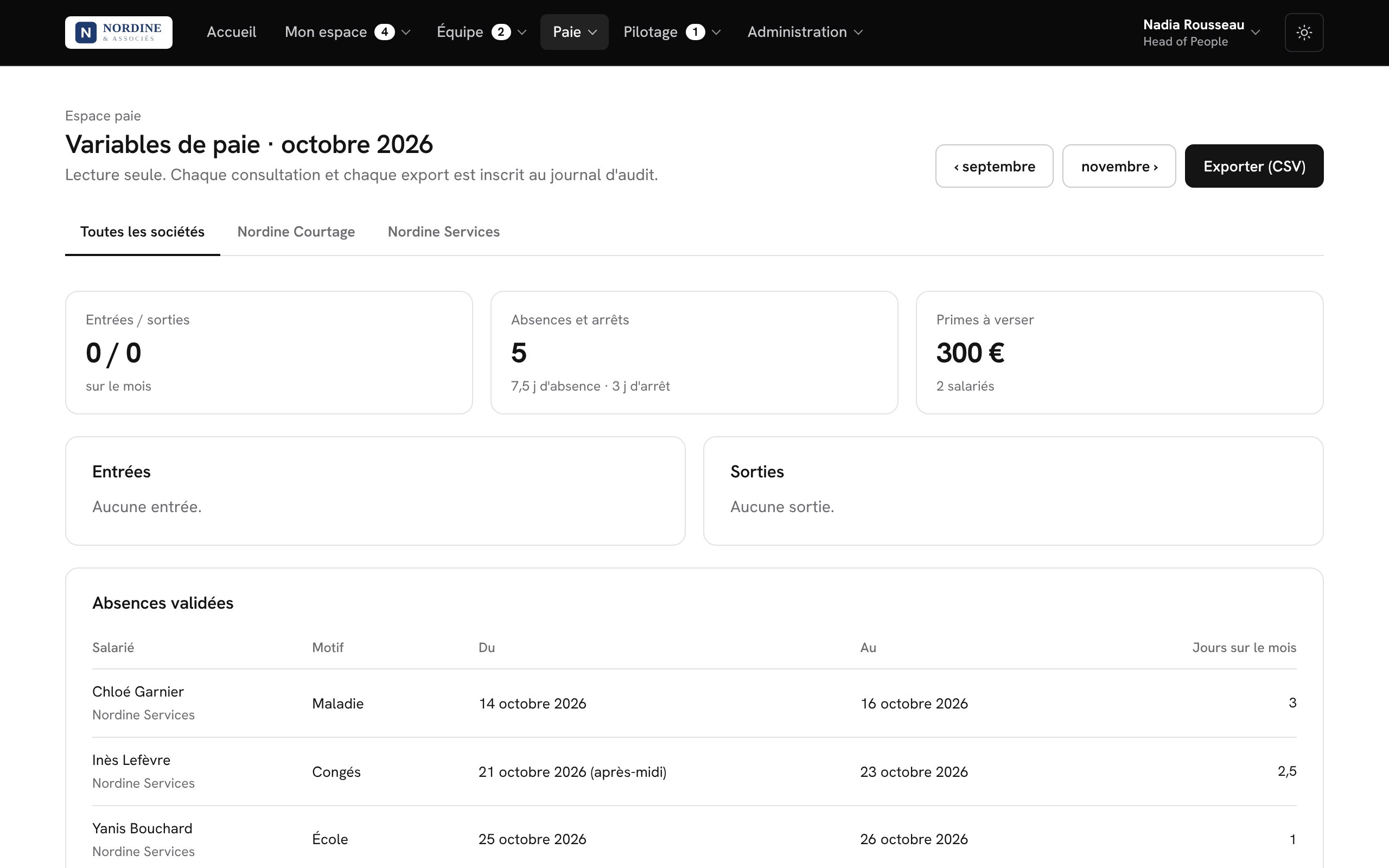Open the Administration menu
The width and height of the screenshot is (1389, 868).
(x=805, y=32)
